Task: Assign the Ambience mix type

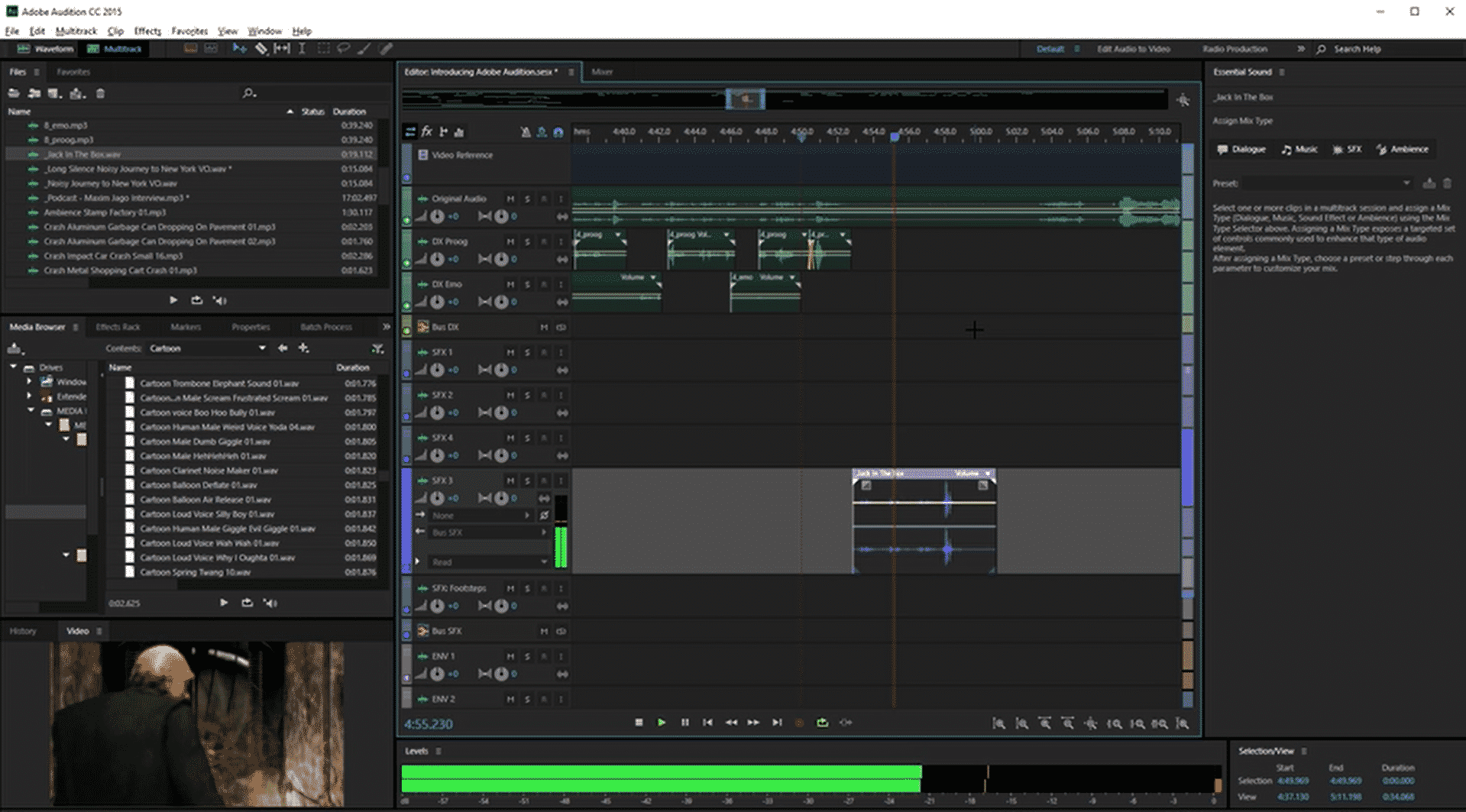Action: point(1403,150)
